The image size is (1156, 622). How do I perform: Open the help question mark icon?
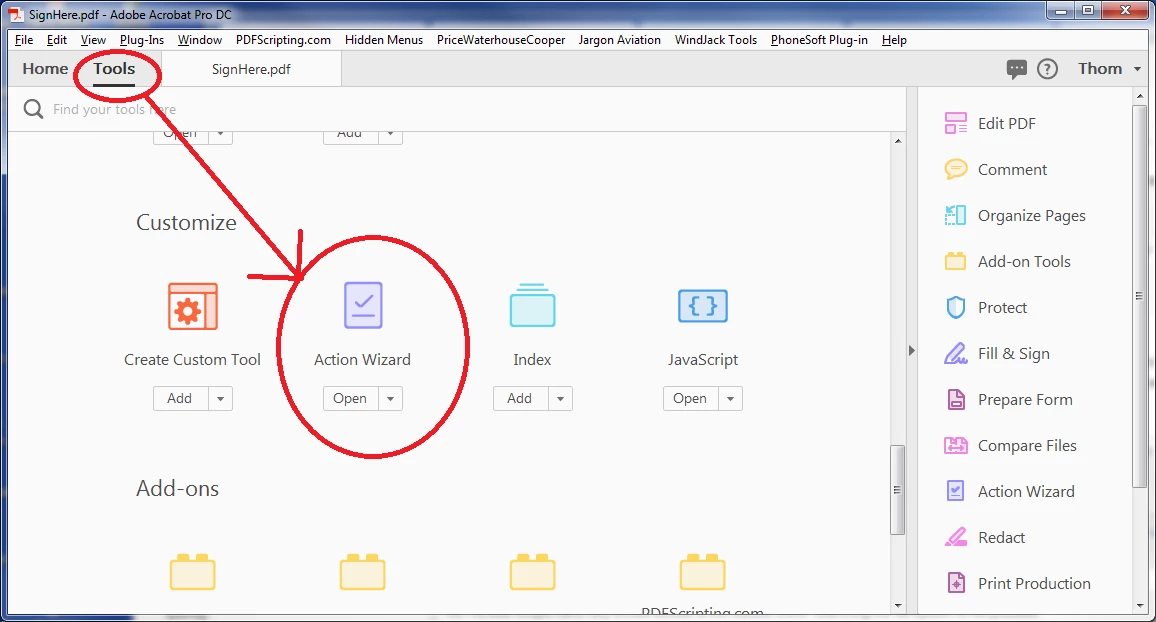tap(1047, 69)
